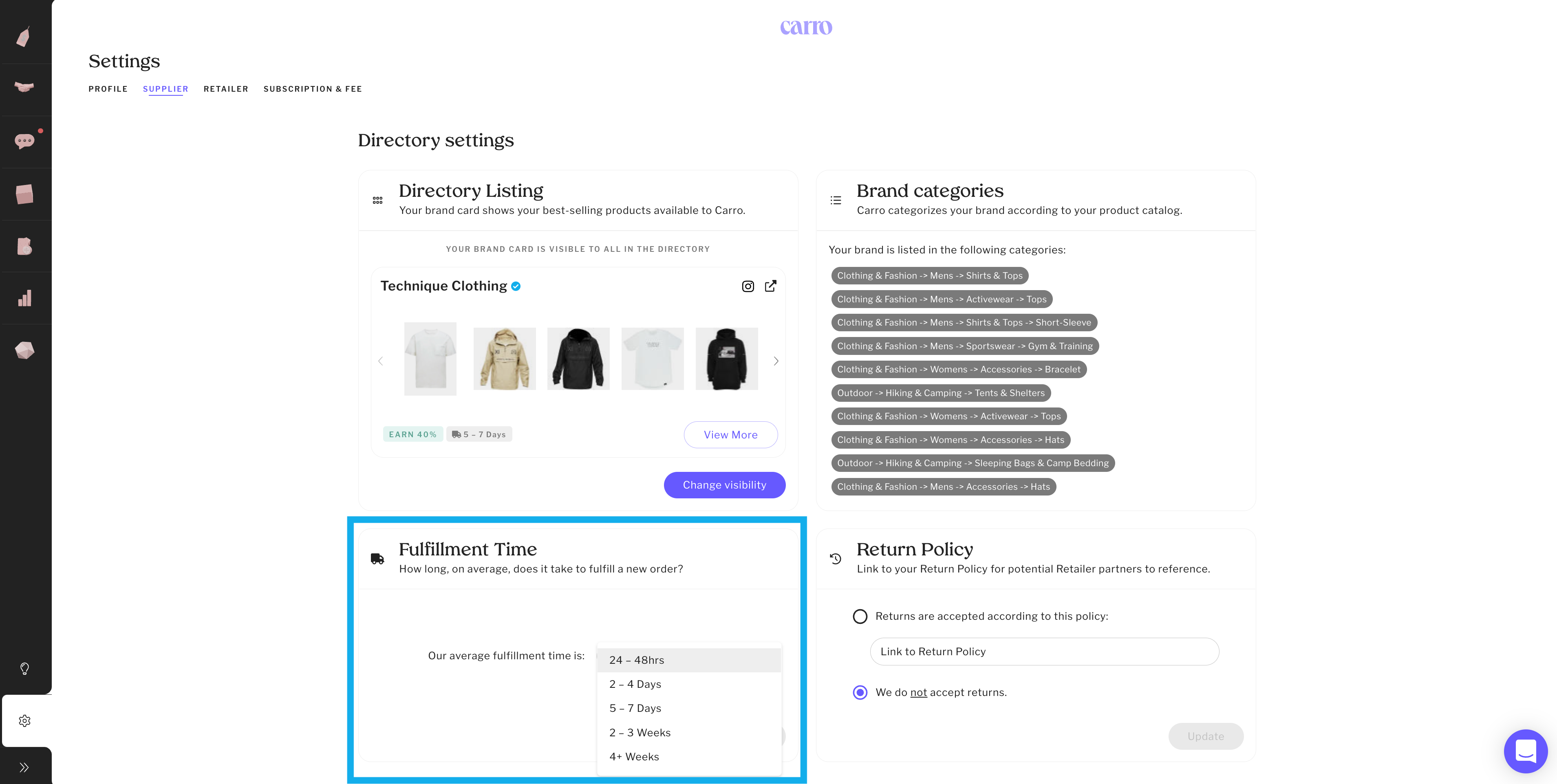Click the Link to Return Policy field
The width and height of the screenshot is (1557, 784).
tap(1044, 652)
